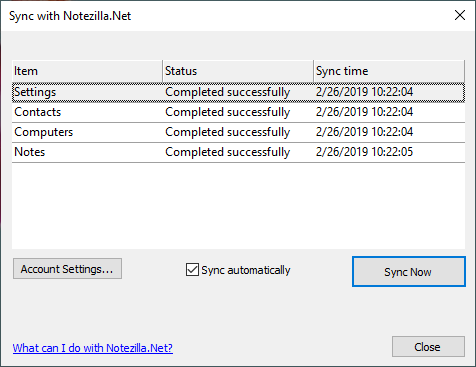Select the Computers row

point(238,132)
